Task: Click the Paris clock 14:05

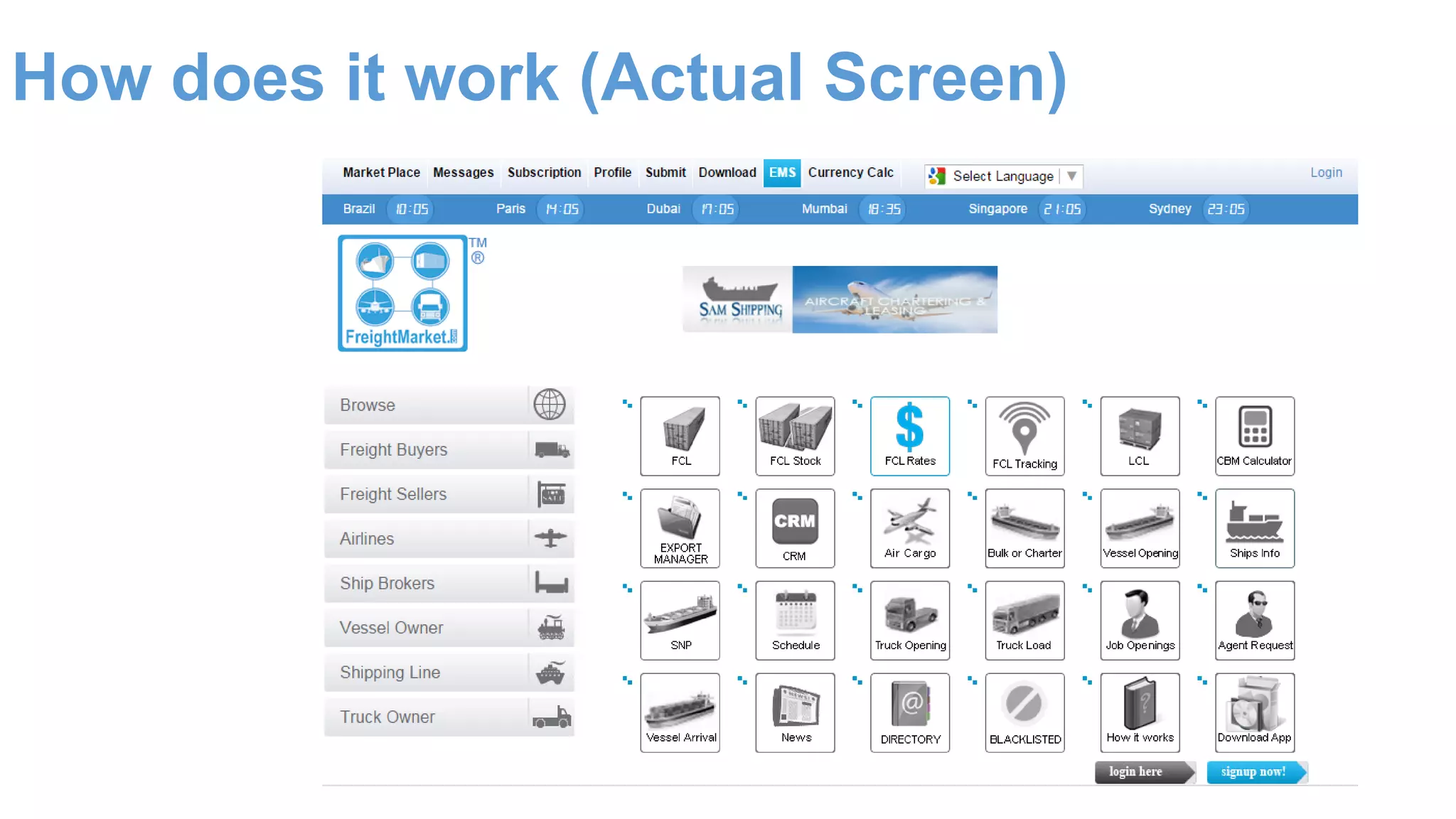Action: 562,210
